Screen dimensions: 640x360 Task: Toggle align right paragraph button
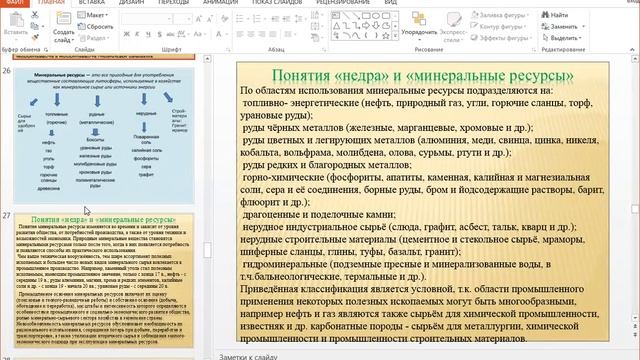[262, 34]
